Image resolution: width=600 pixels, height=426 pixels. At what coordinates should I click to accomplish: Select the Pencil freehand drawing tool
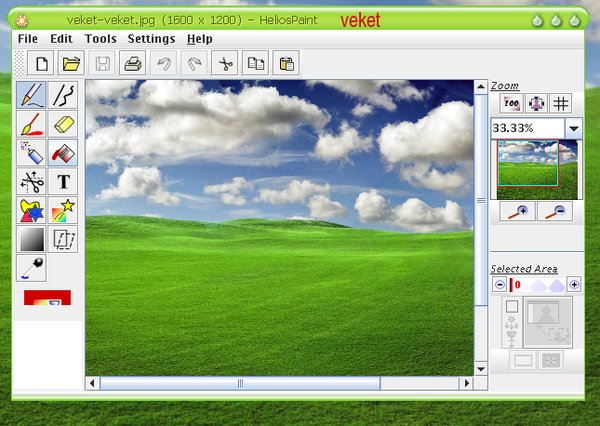point(31,95)
